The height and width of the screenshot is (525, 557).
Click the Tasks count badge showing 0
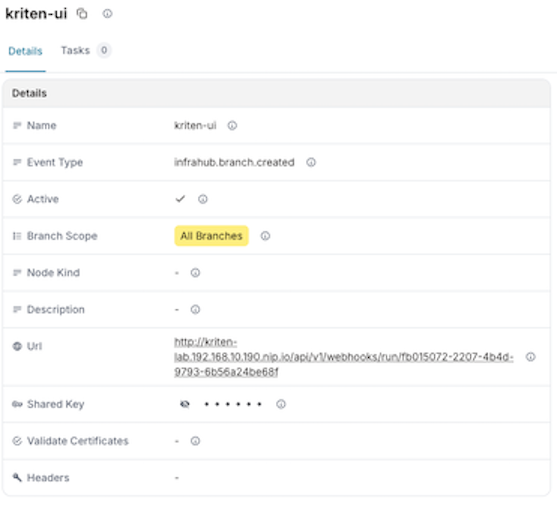[104, 50]
